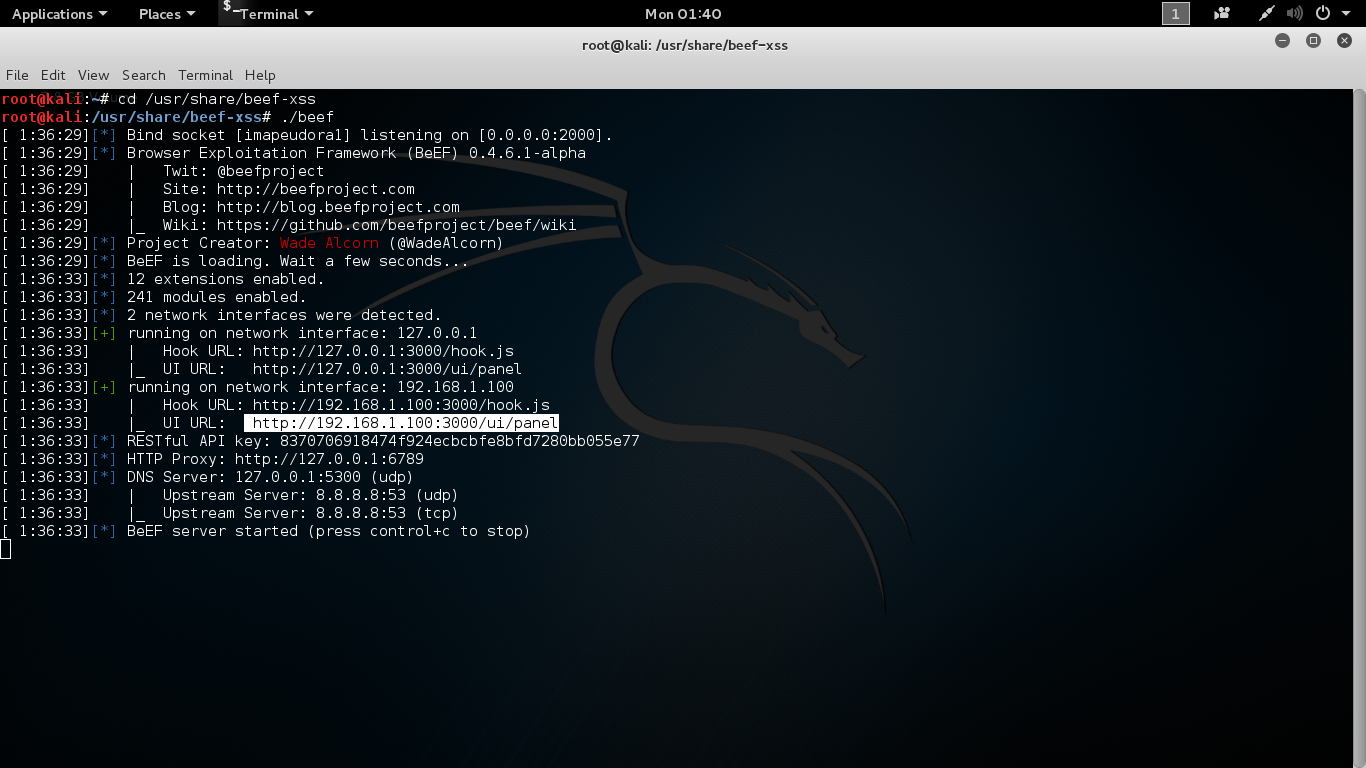Click the 'Upstream Server: 8.8.8.8:53 (tcp)' line
The height and width of the screenshot is (768, 1366).
click(311, 513)
